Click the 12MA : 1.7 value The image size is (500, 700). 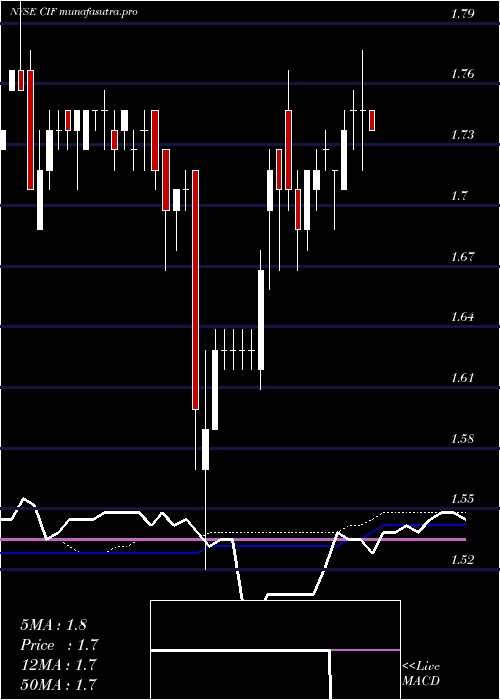tap(58, 664)
